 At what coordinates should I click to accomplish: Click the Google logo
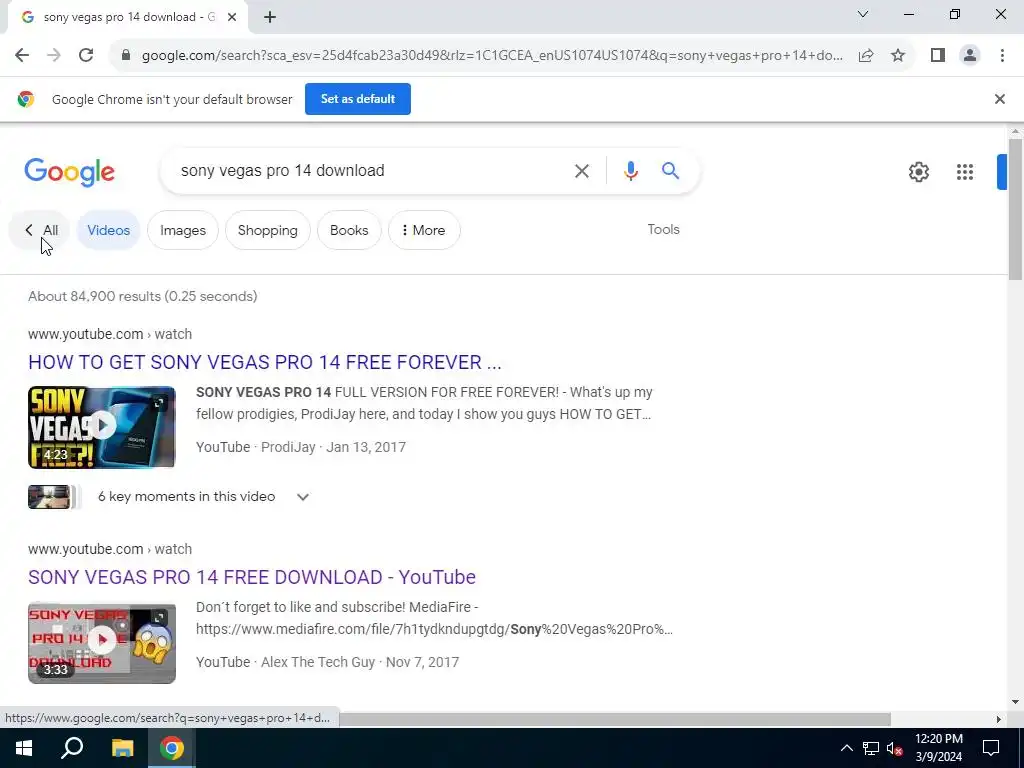coord(69,172)
